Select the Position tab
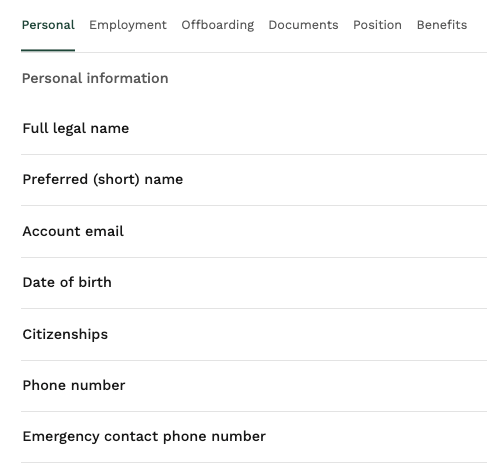The height and width of the screenshot is (468, 487). tap(377, 25)
